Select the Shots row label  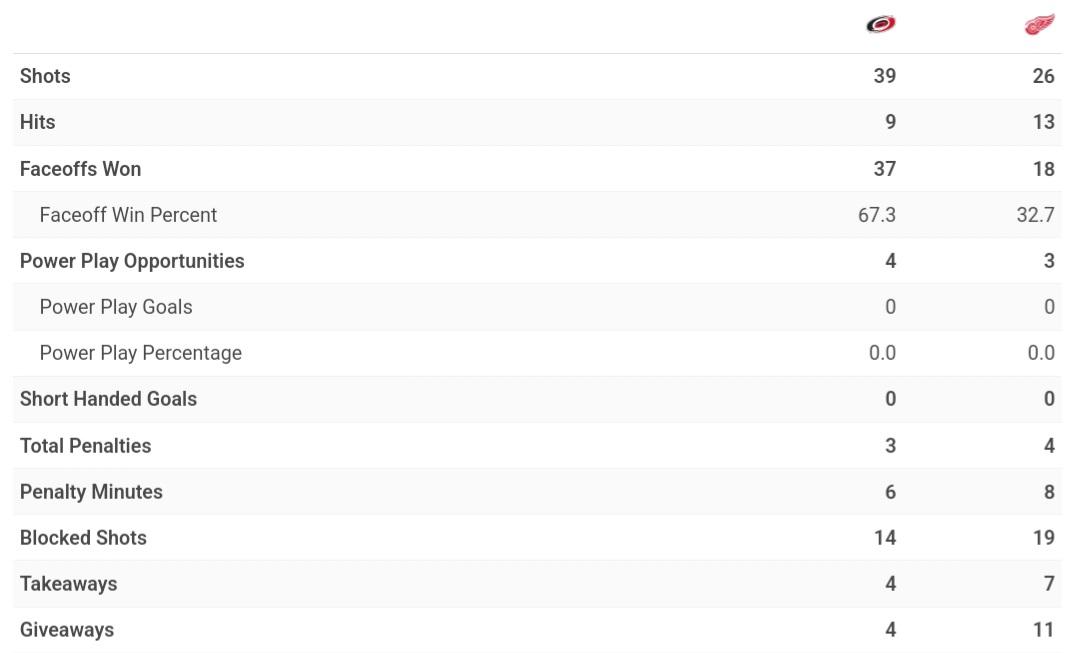tap(45, 76)
